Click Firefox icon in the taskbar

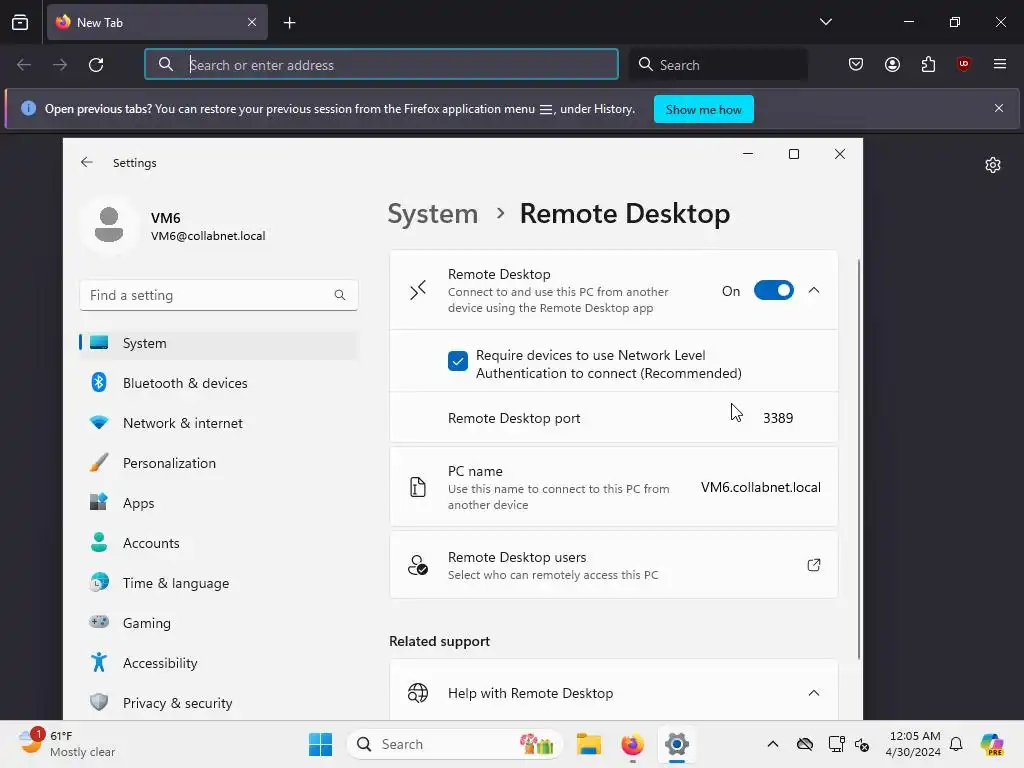pyautogui.click(x=632, y=744)
